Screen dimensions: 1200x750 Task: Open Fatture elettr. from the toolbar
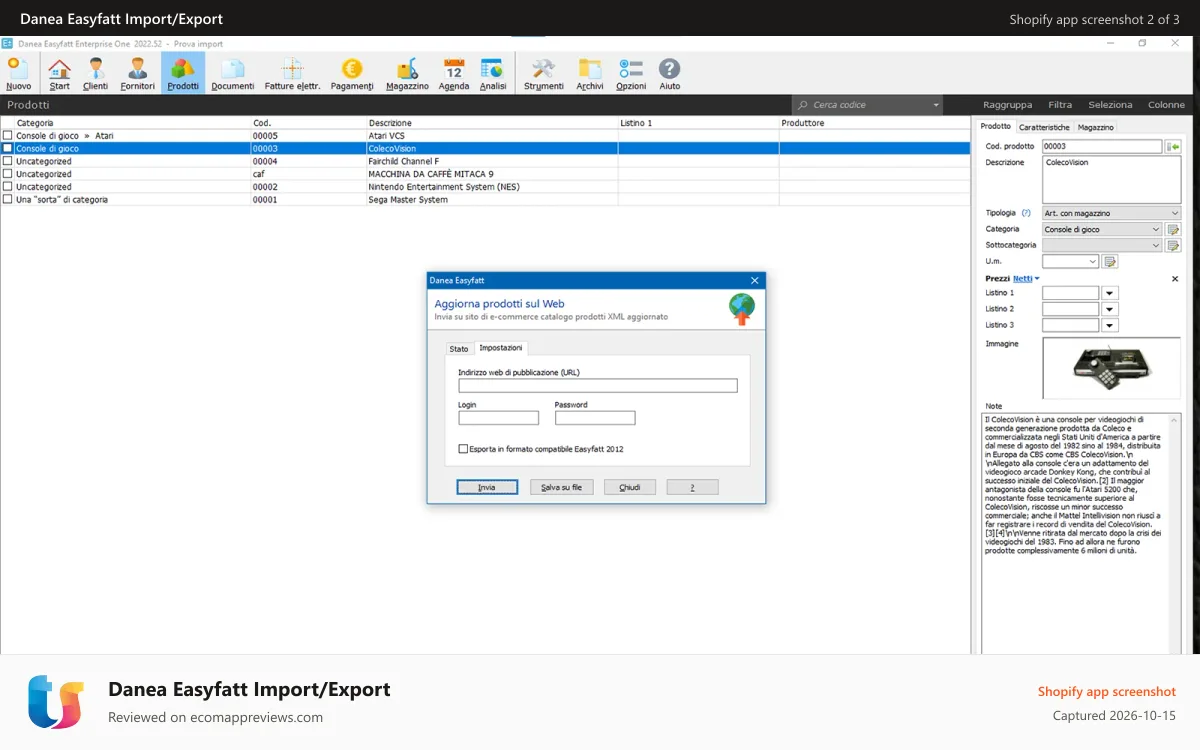pyautogui.click(x=292, y=74)
